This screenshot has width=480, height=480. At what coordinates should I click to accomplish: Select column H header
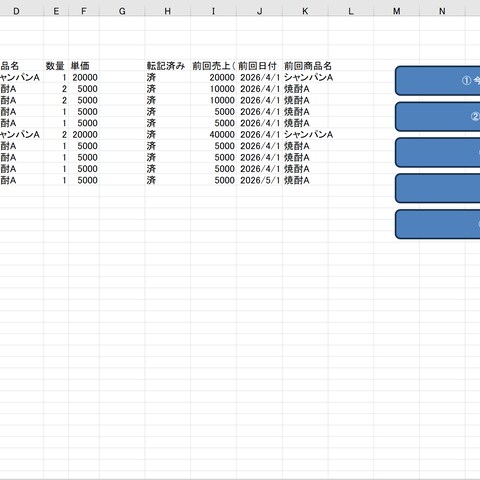point(168,11)
